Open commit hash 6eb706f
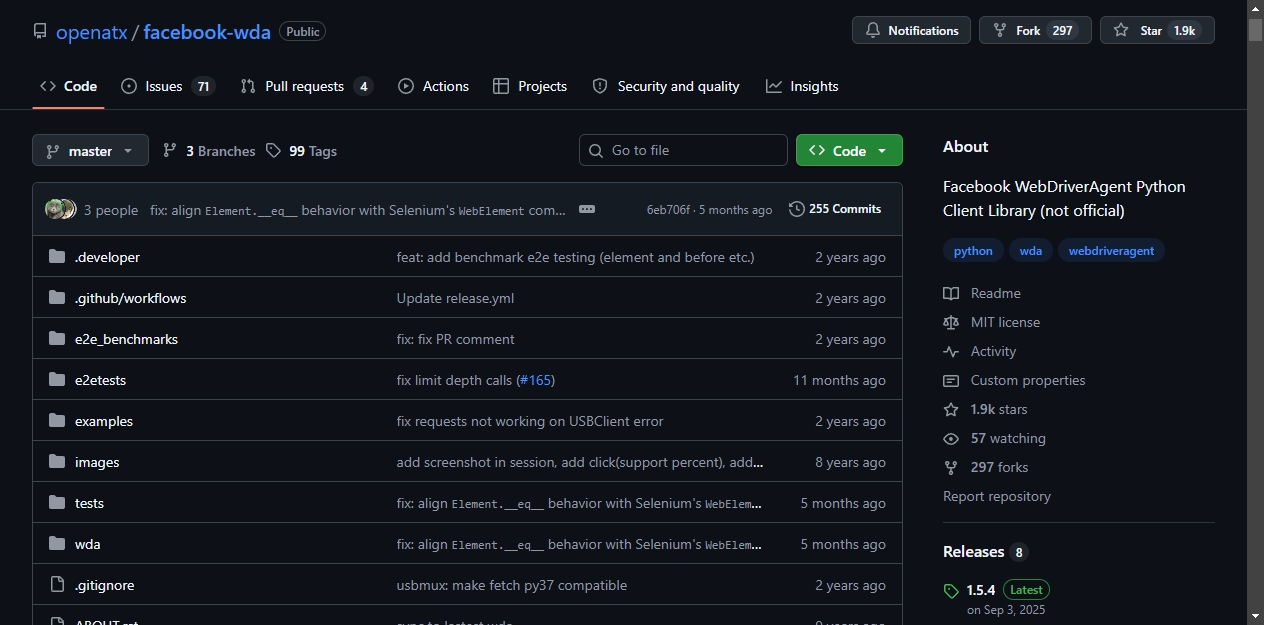The width and height of the screenshot is (1264, 625). coord(668,210)
